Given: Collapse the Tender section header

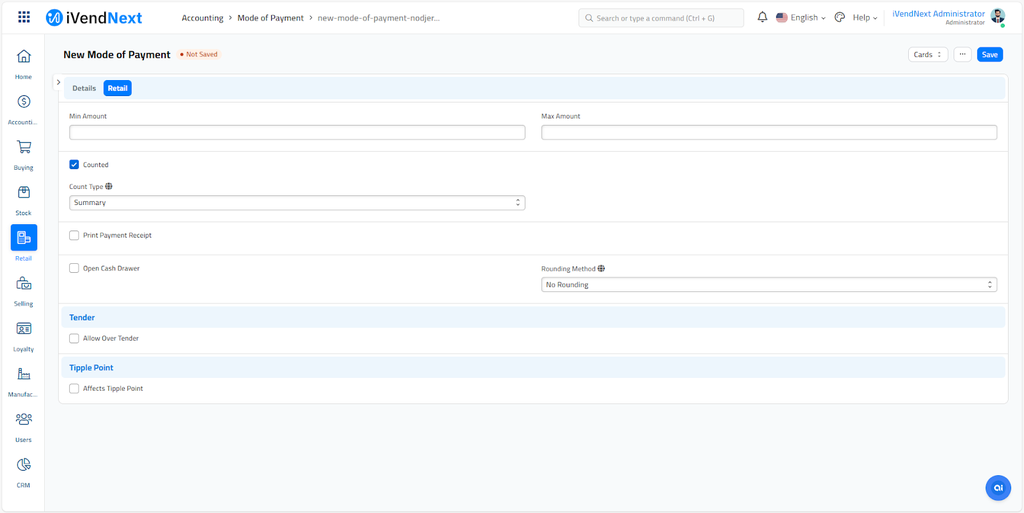Looking at the screenshot, I should [82, 318].
